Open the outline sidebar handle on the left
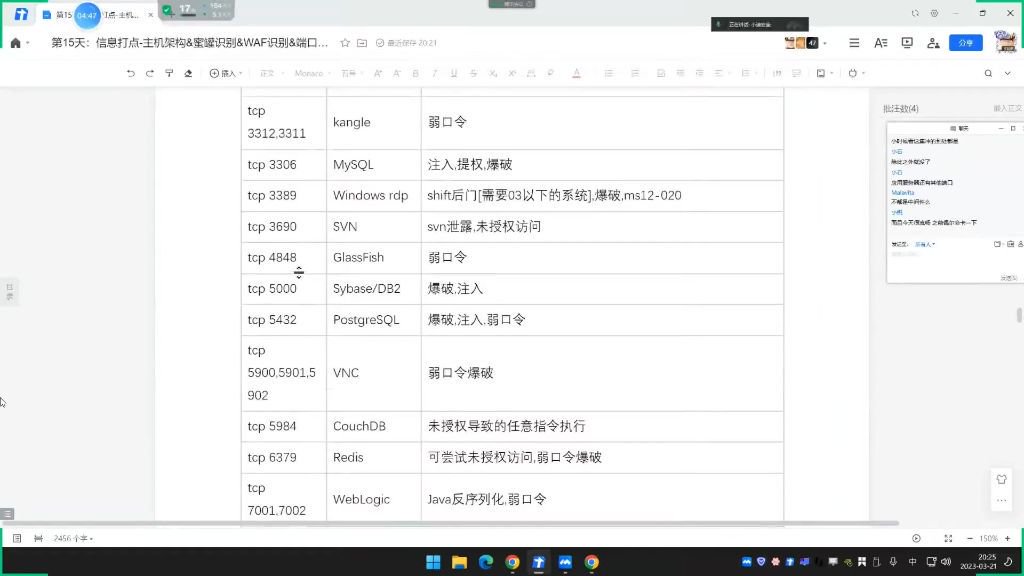1024x576 pixels. [x=9, y=291]
